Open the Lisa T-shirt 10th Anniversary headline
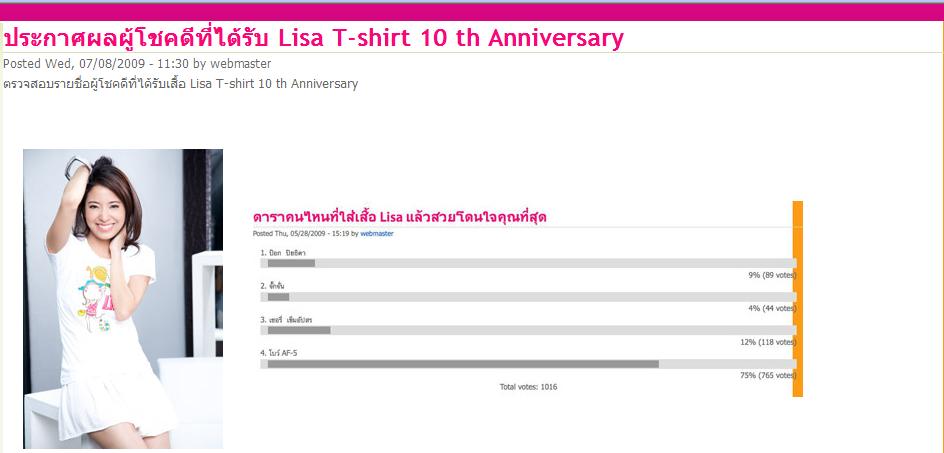This screenshot has width=944, height=453. point(313,38)
